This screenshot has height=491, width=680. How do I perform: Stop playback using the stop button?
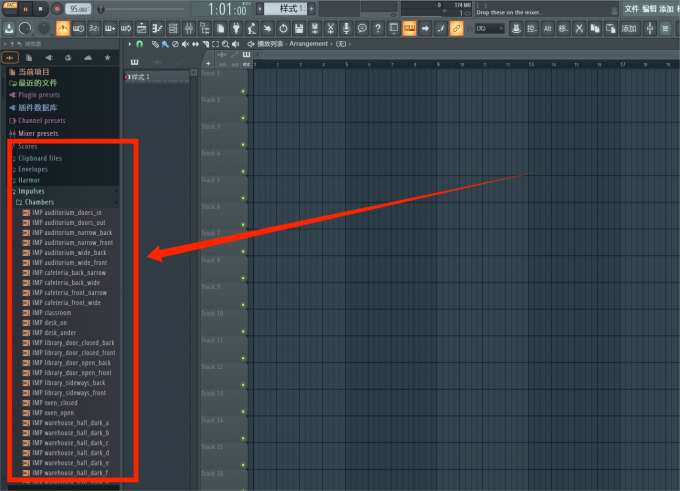tap(41, 9)
